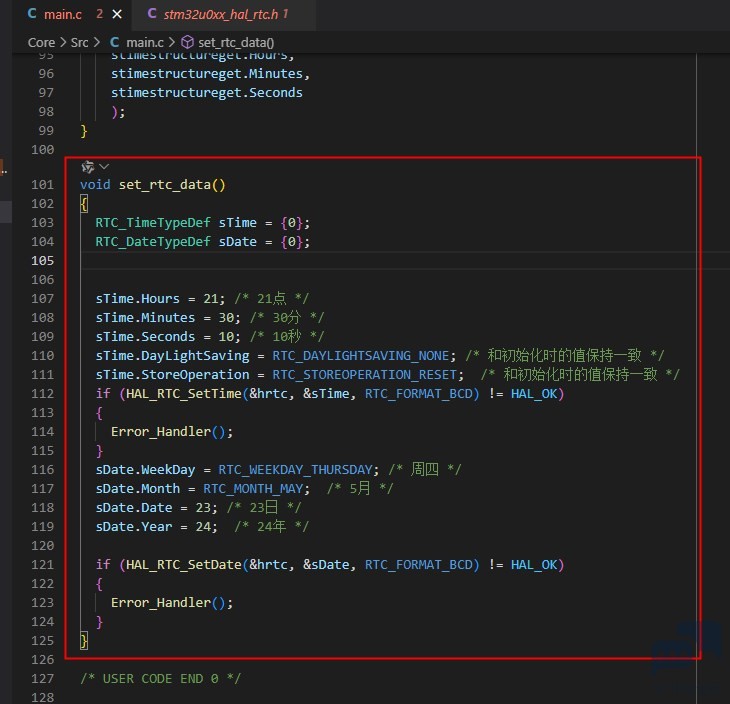Open set_rtc_data() breadcrumb symbol
Viewport: 730px width, 704px height.
coord(236,42)
